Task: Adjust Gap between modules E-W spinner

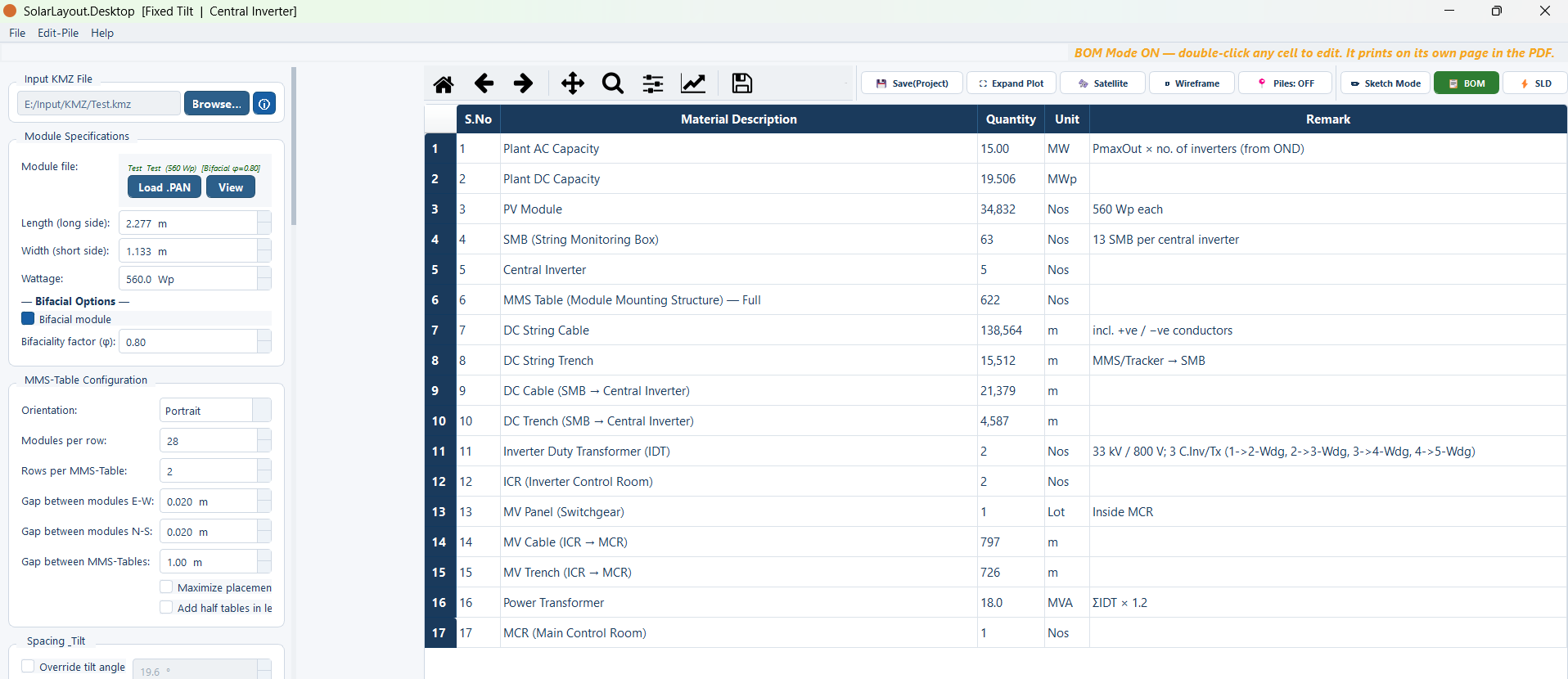Action: (x=264, y=501)
